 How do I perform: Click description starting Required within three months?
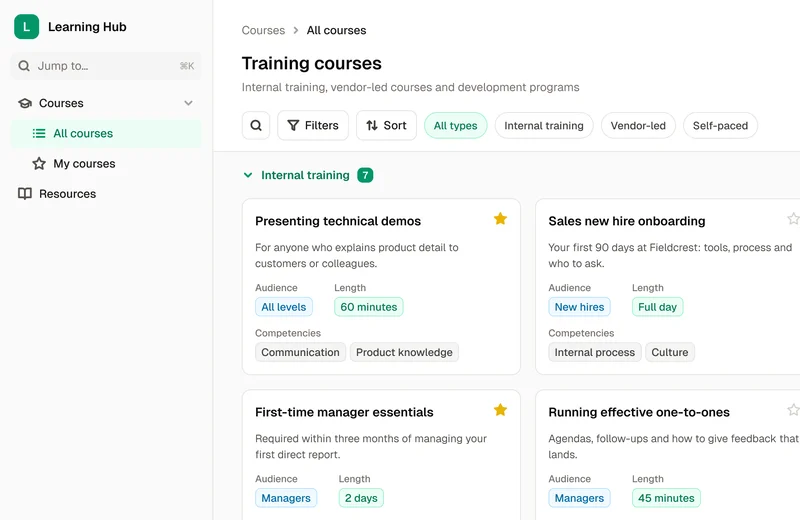371,447
